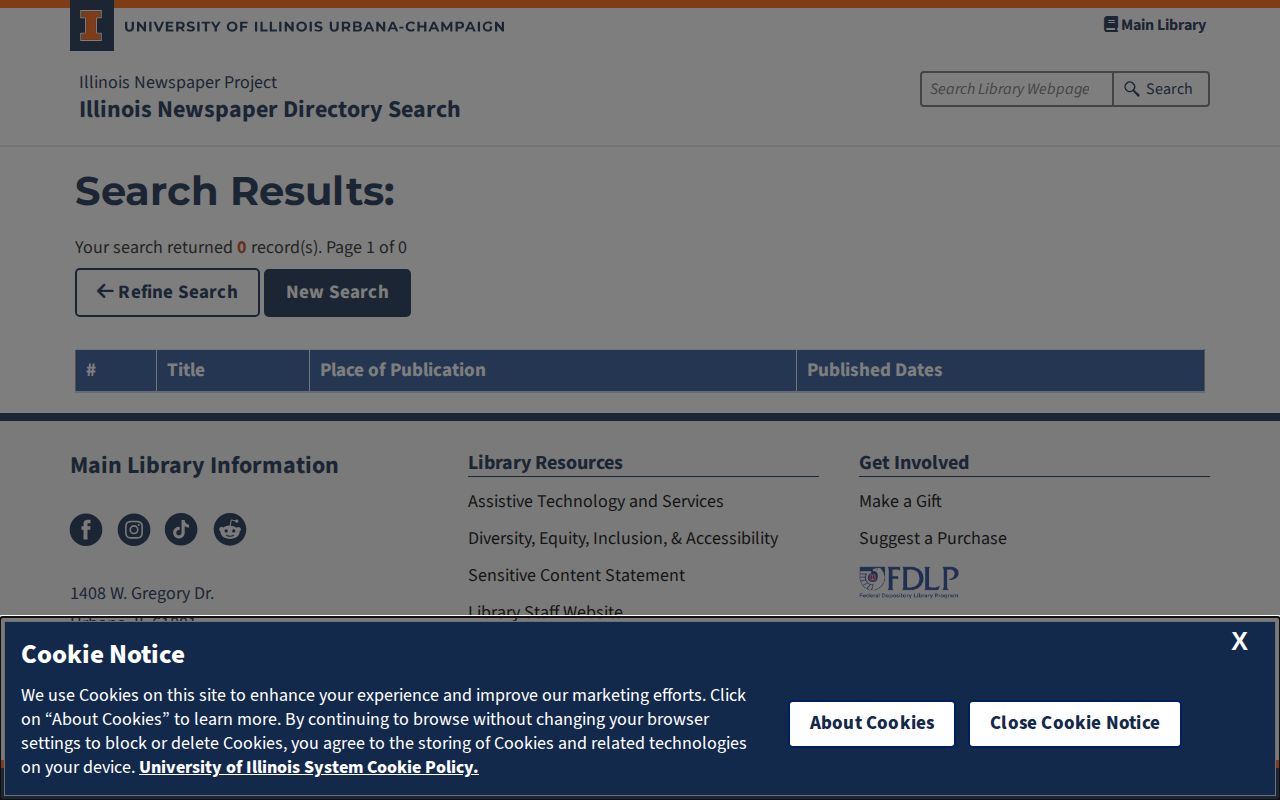Viewport: 1280px width, 800px height.
Task: Click the FDLP logo
Action: point(909,582)
